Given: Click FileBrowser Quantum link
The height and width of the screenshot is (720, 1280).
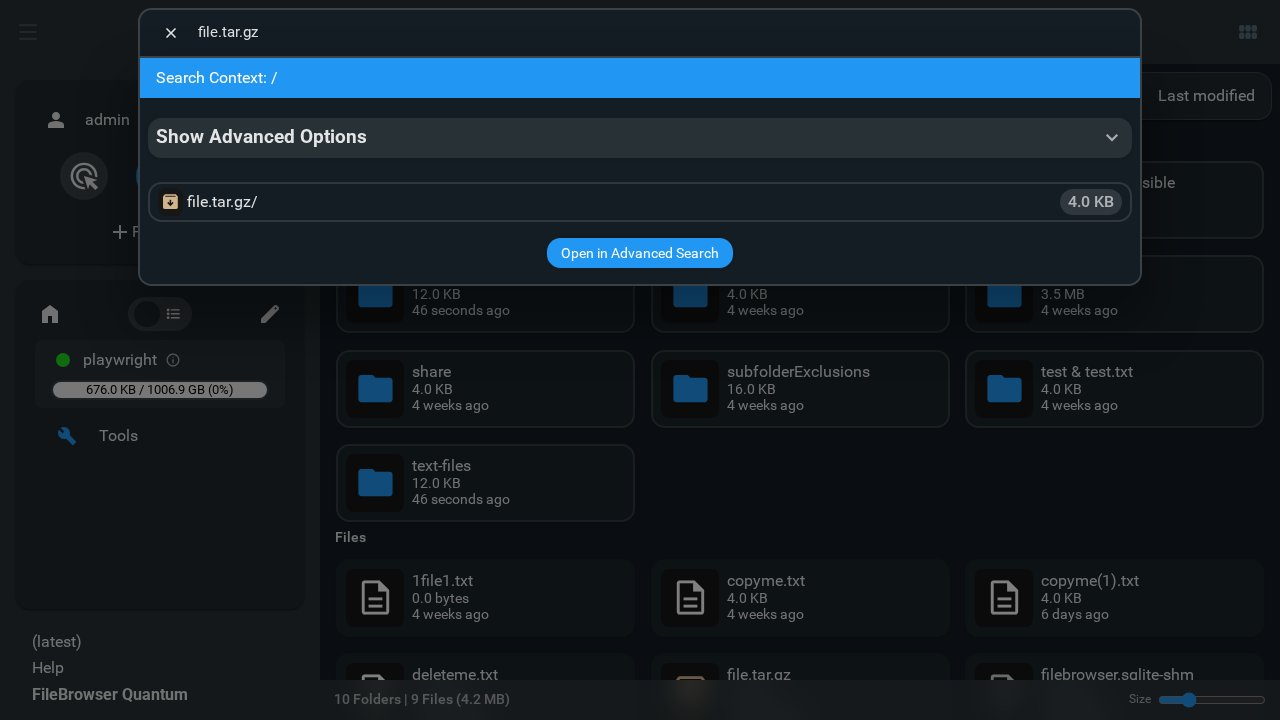Looking at the screenshot, I should [x=110, y=695].
